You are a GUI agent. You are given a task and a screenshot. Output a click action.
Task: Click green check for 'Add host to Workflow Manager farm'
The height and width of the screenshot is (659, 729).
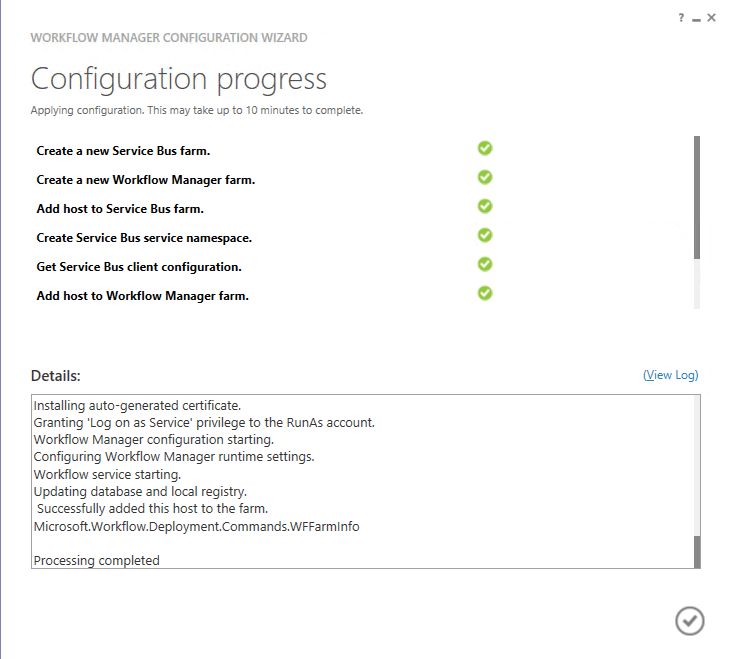point(485,293)
